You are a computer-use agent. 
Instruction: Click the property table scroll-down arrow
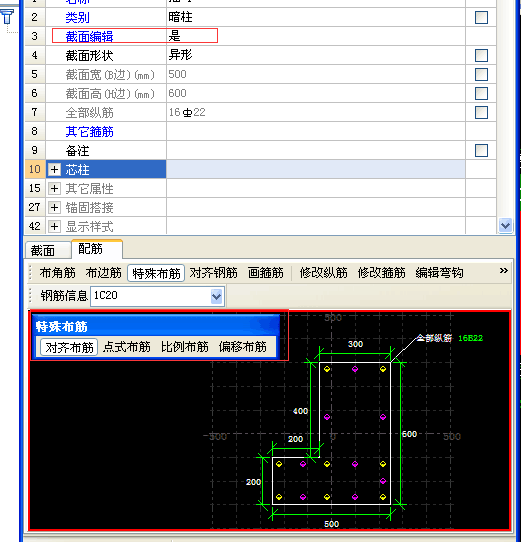505,226
